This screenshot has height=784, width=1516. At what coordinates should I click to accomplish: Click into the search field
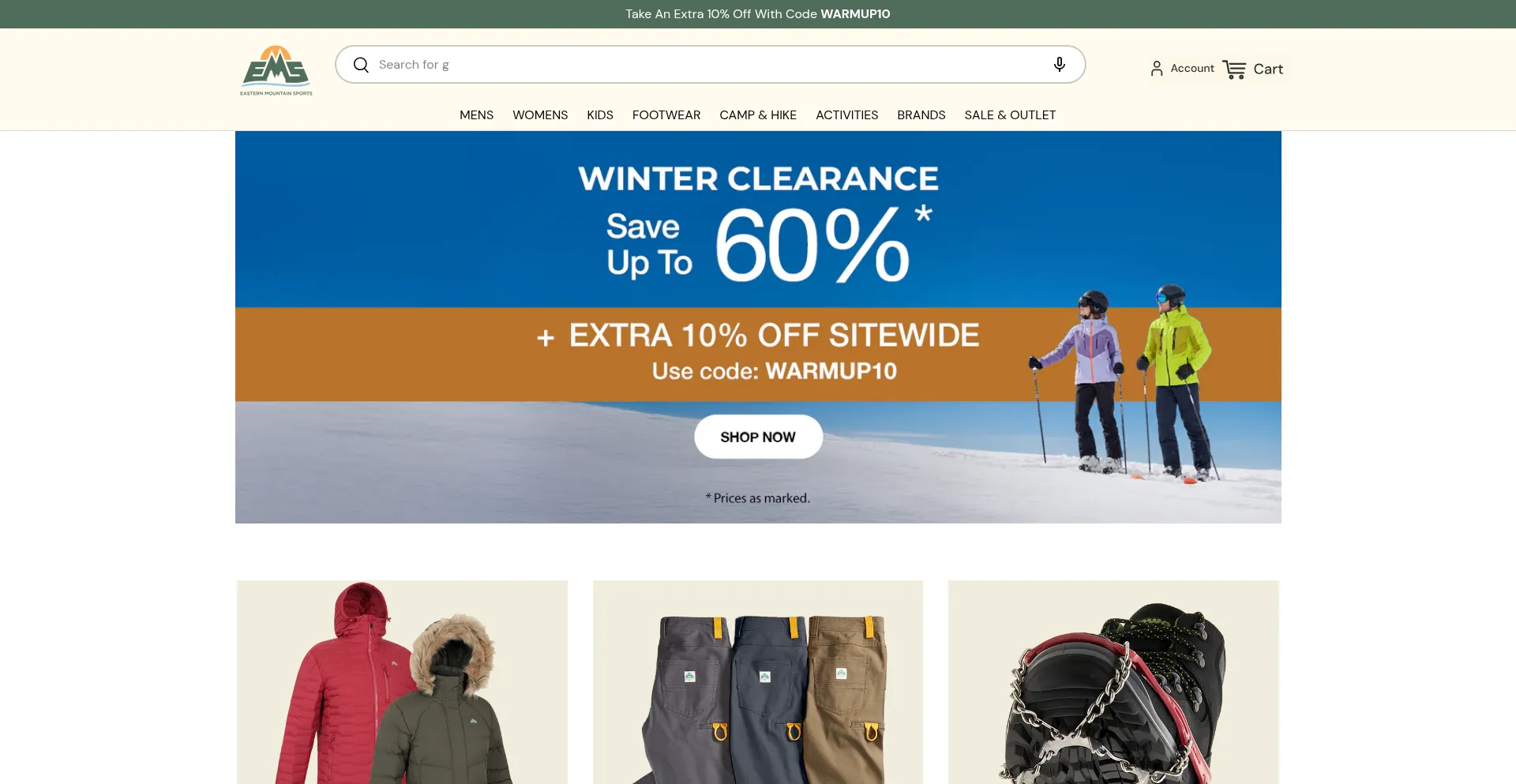click(710, 65)
